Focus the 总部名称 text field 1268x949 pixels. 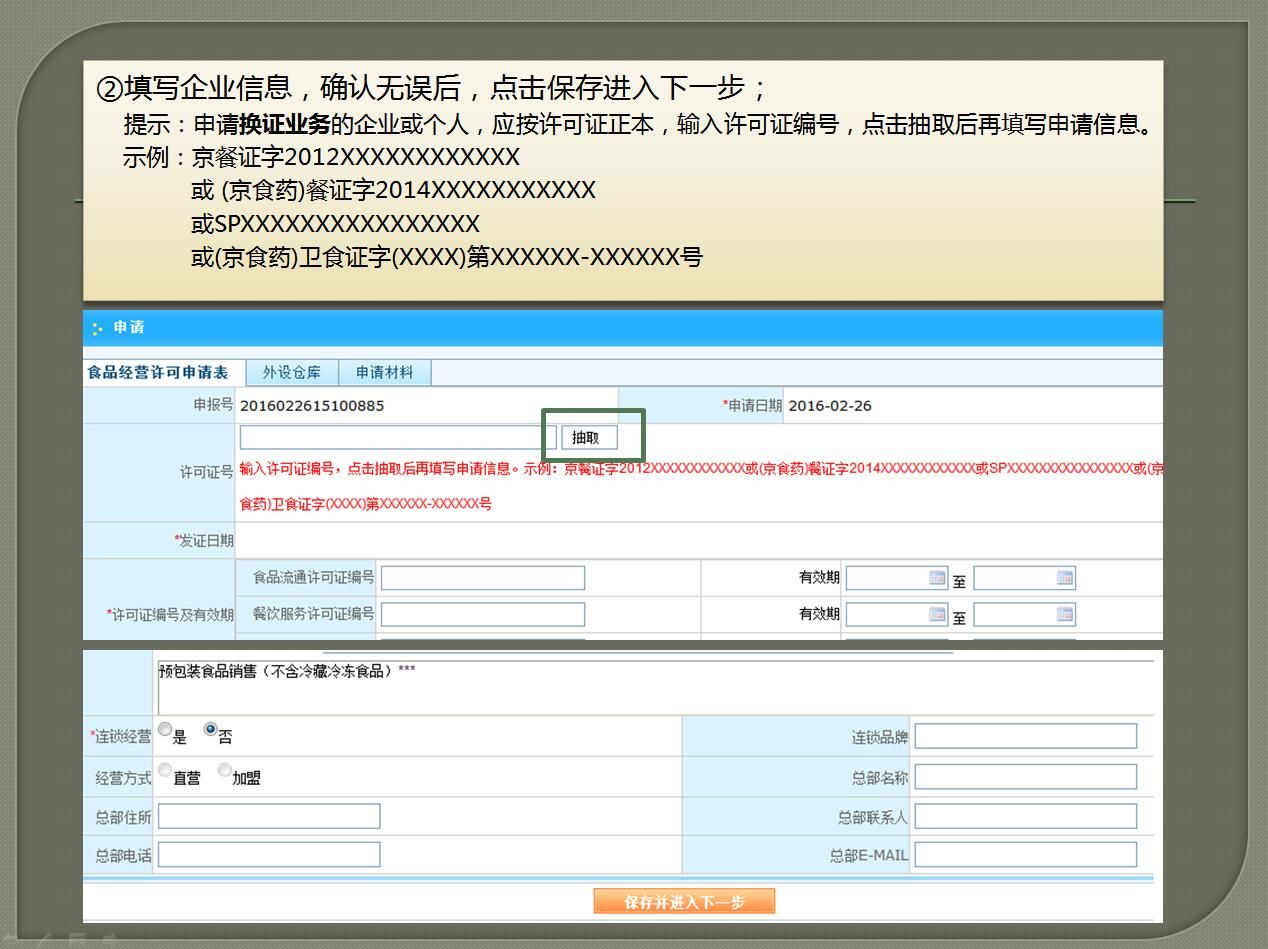tap(1026, 777)
